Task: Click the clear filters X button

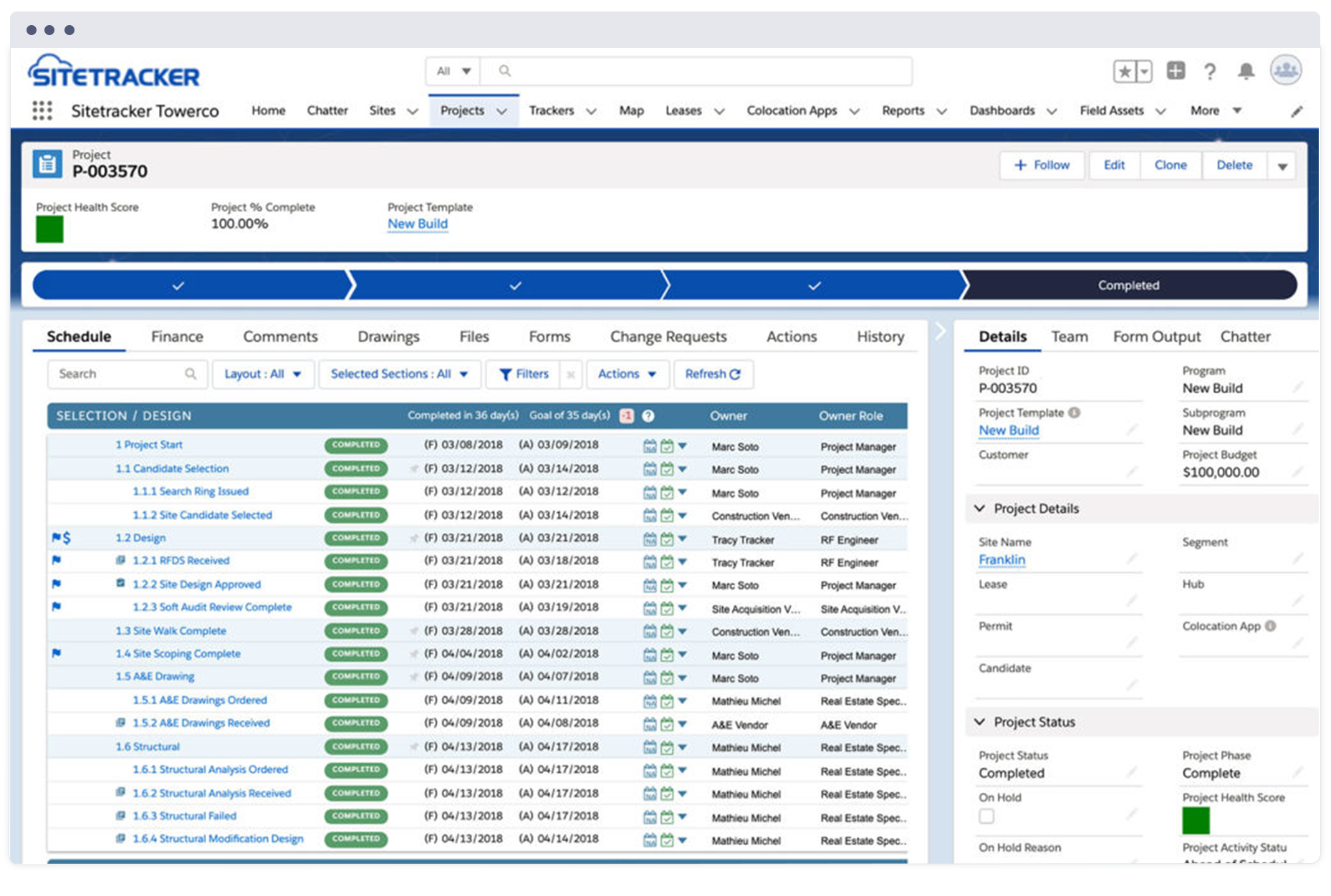Action: tap(571, 374)
